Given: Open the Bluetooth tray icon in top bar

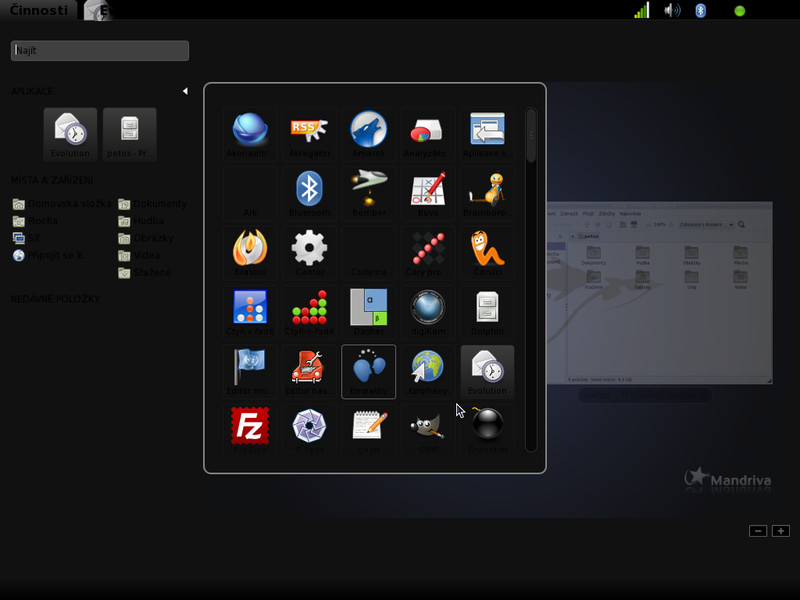Looking at the screenshot, I should tap(701, 10).
